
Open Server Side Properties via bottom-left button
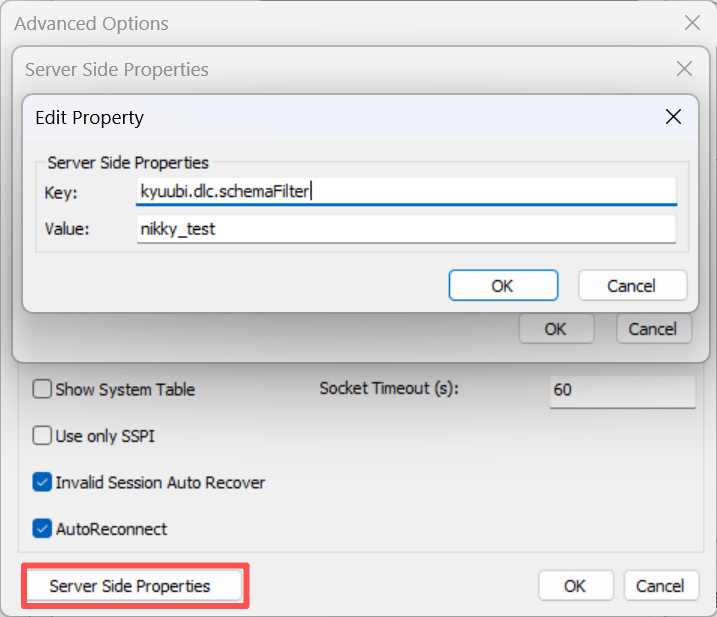(130, 586)
